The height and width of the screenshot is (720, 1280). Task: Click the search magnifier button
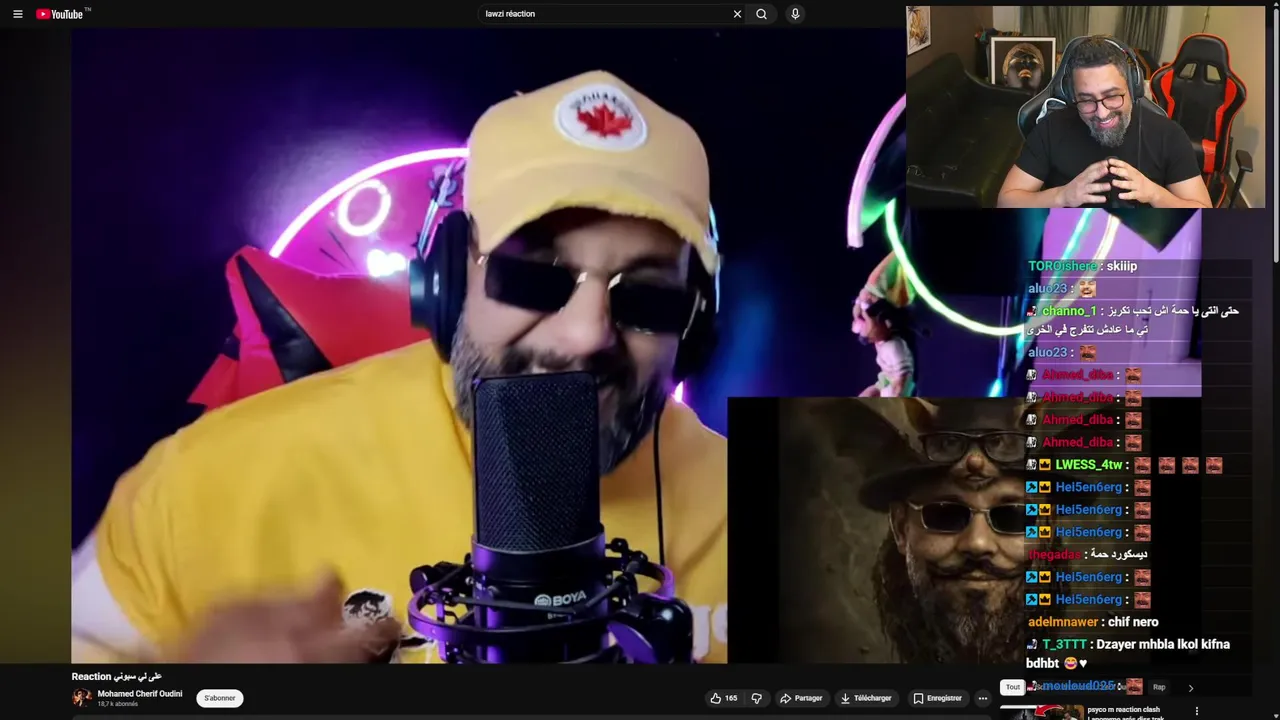tap(762, 14)
